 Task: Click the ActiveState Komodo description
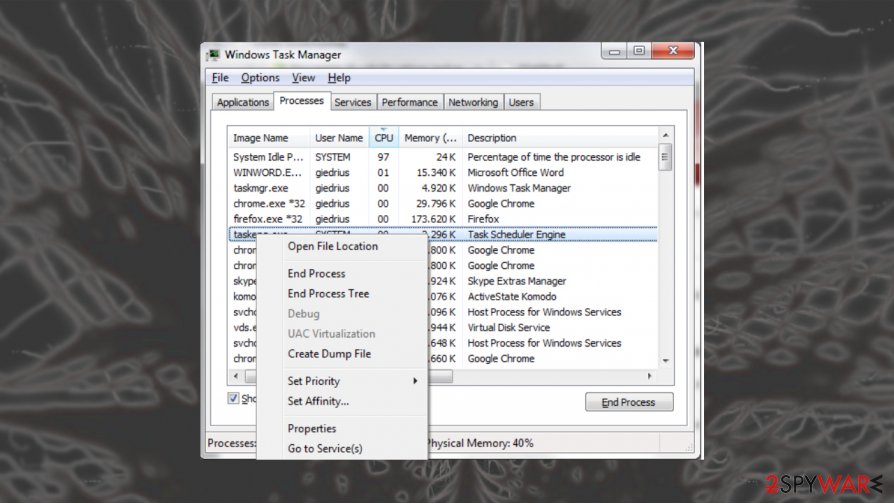tap(512, 296)
